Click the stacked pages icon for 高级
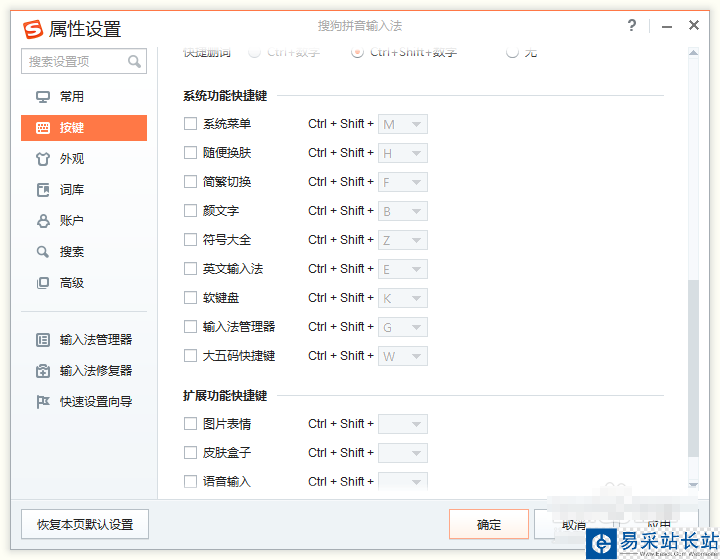Viewport: 720px width, 560px height. (43, 283)
